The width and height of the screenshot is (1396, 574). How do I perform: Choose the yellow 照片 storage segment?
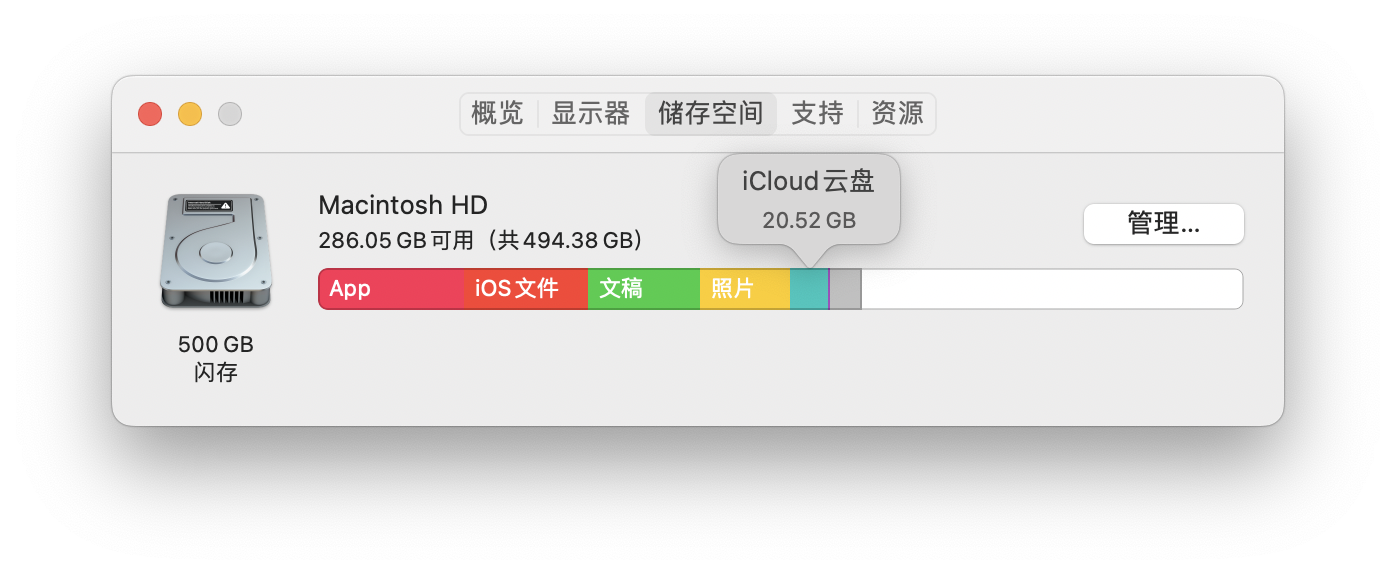(745, 289)
